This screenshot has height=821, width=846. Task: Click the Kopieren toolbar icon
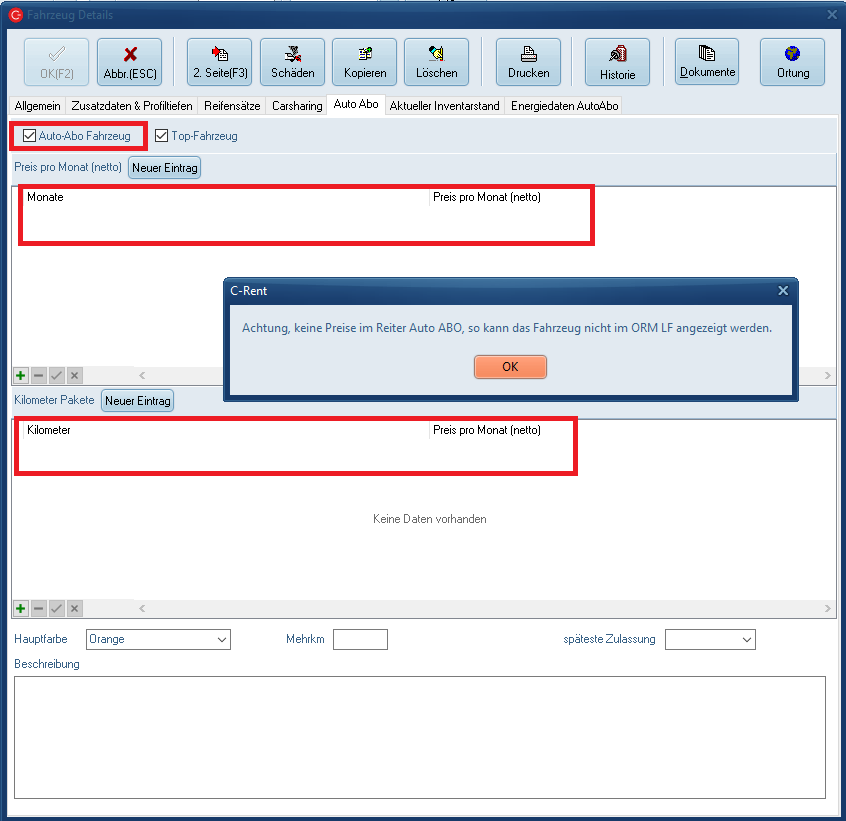[364, 62]
